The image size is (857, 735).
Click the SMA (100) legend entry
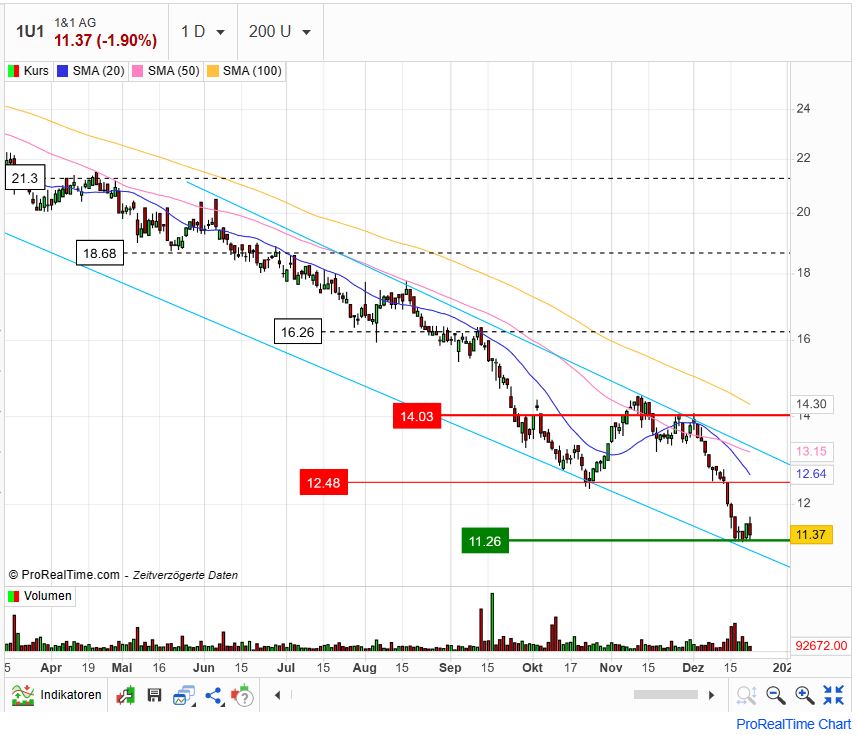245,70
